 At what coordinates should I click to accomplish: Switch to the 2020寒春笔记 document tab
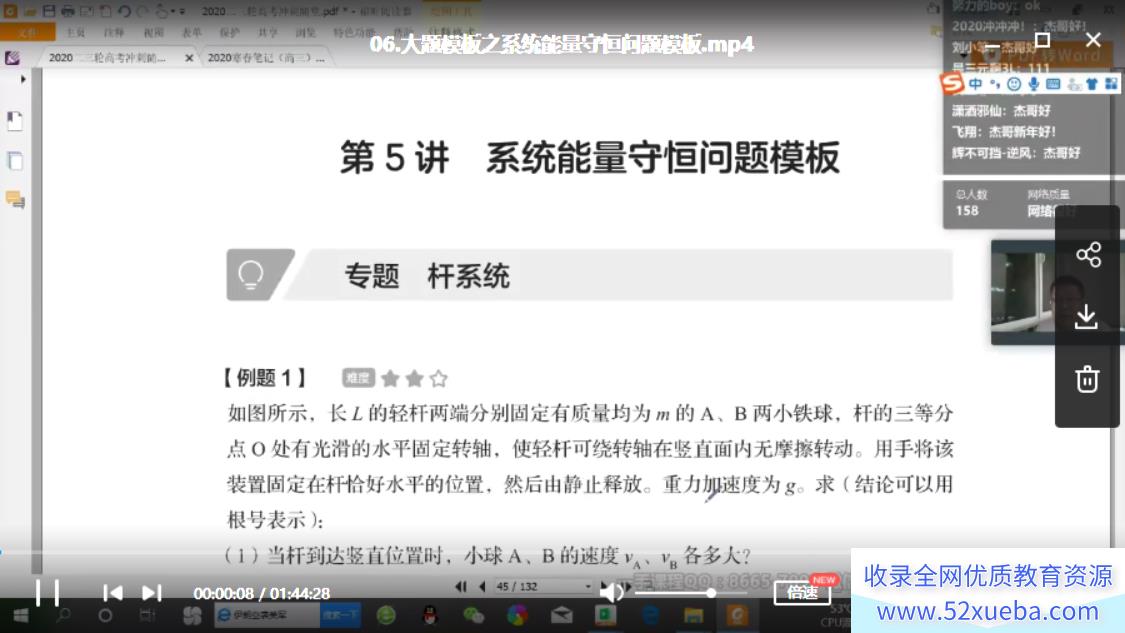coord(265,57)
